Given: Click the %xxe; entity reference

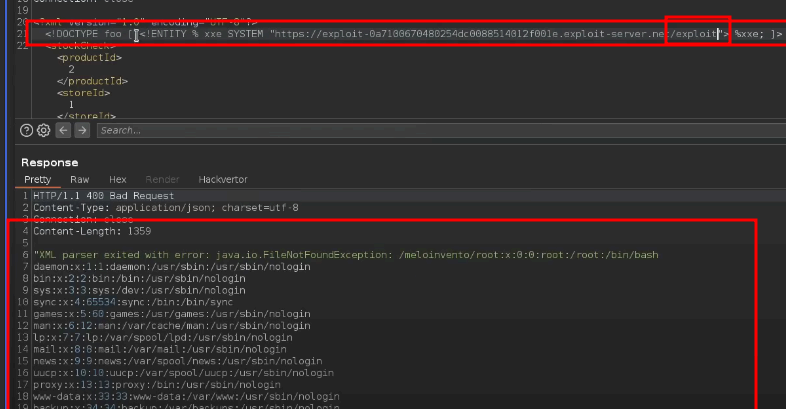Looking at the screenshot, I should tap(749, 34).
